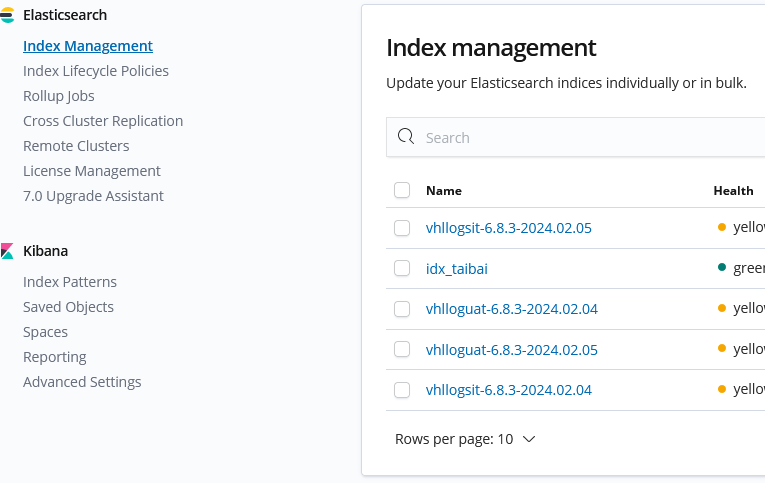
Task: Open Index Lifecycle Policies
Action: 96,71
